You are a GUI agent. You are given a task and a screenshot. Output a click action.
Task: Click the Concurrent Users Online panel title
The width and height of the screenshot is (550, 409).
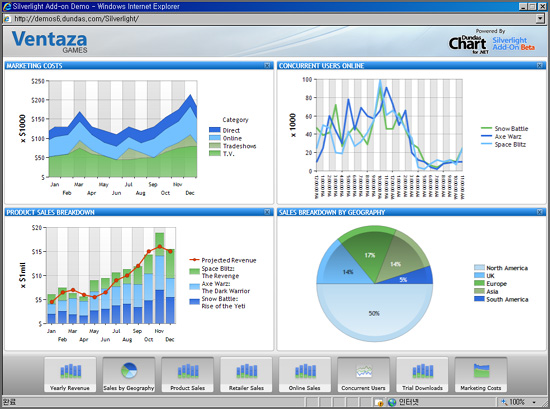pos(321,66)
